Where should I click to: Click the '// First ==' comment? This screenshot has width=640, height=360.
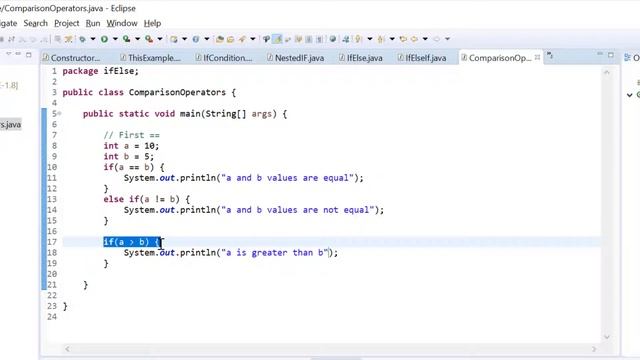pyautogui.click(x=131, y=135)
